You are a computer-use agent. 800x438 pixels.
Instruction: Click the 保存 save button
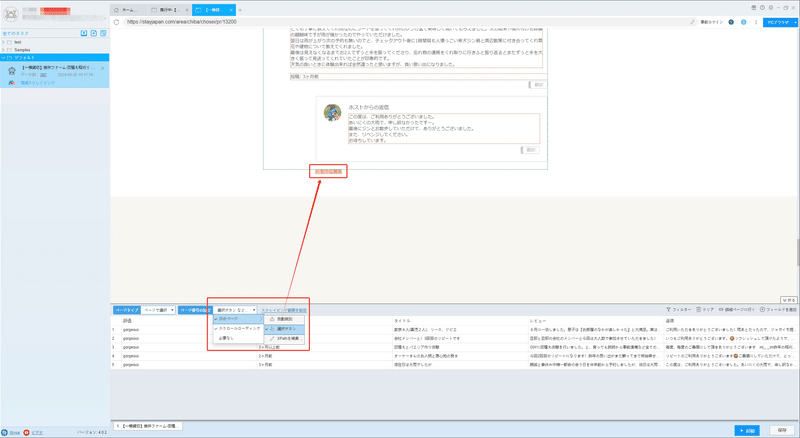tap(782, 430)
